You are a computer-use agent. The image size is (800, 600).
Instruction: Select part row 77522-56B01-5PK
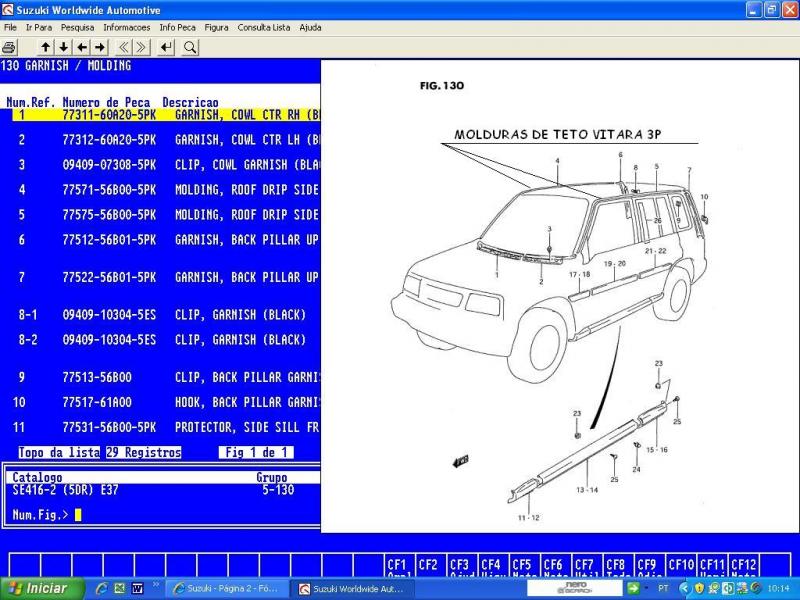166,278
